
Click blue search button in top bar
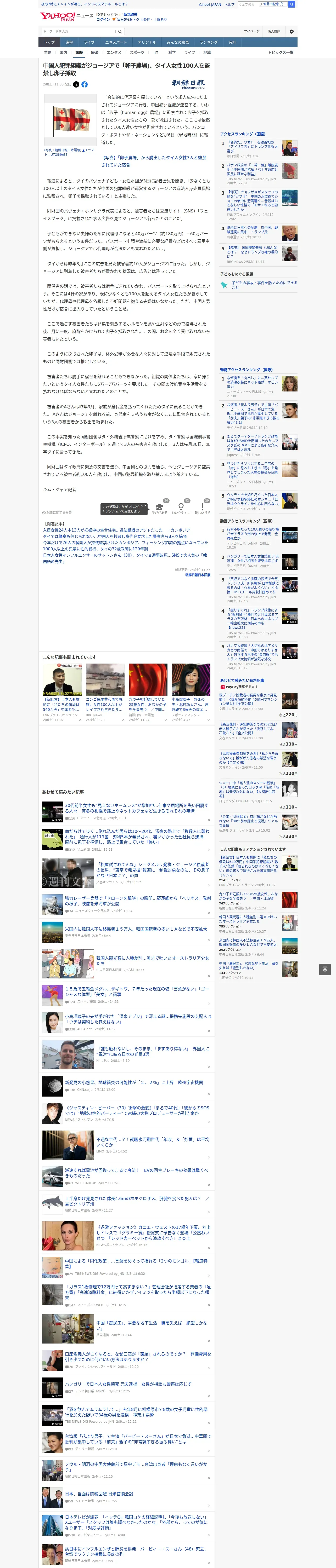tap(292, 4)
